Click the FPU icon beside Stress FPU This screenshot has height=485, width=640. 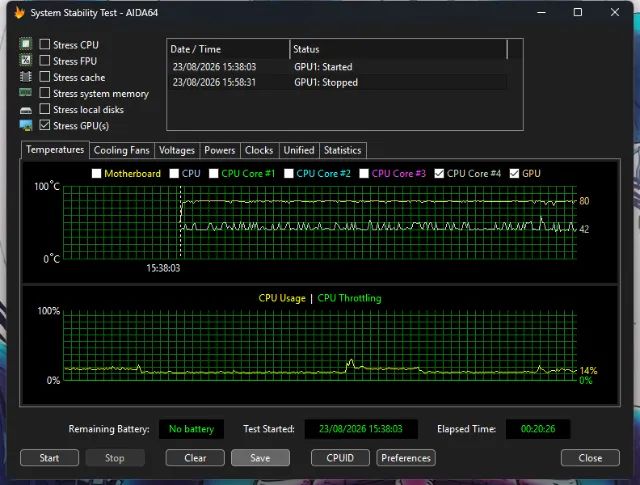coord(26,60)
